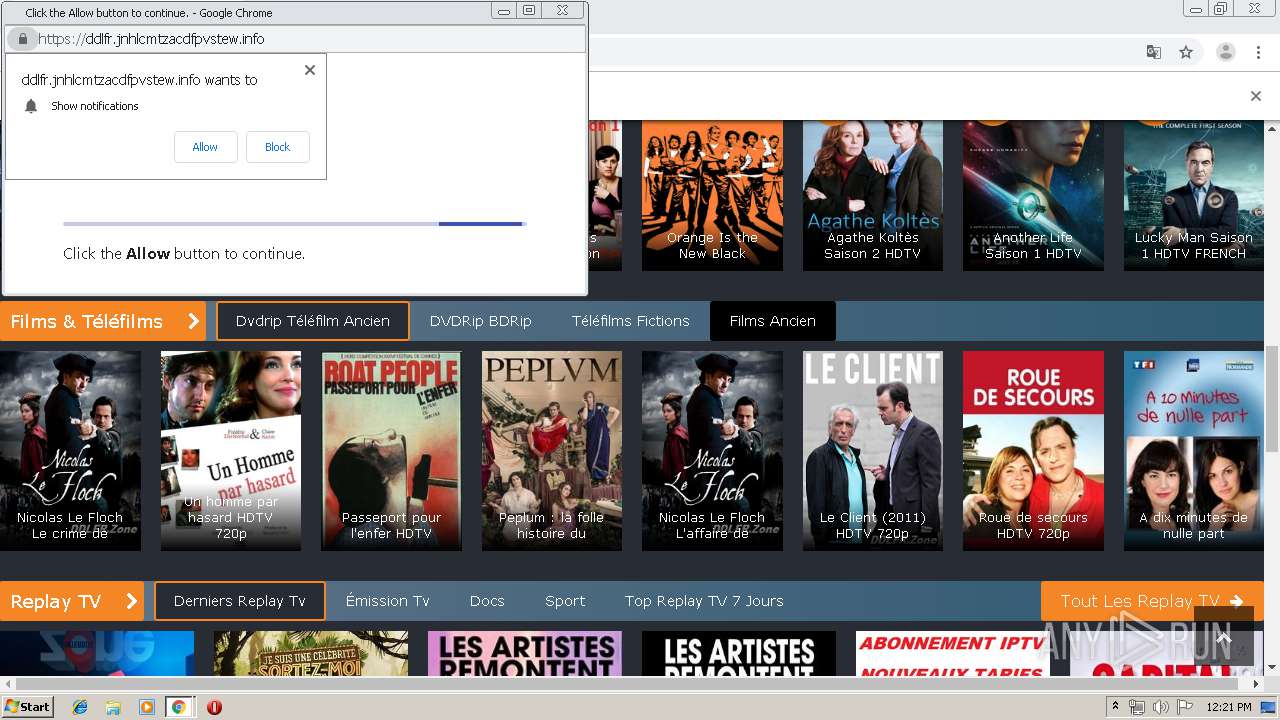Click the network tray icon
The width and height of the screenshot is (1280, 720).
[1137, 707]
